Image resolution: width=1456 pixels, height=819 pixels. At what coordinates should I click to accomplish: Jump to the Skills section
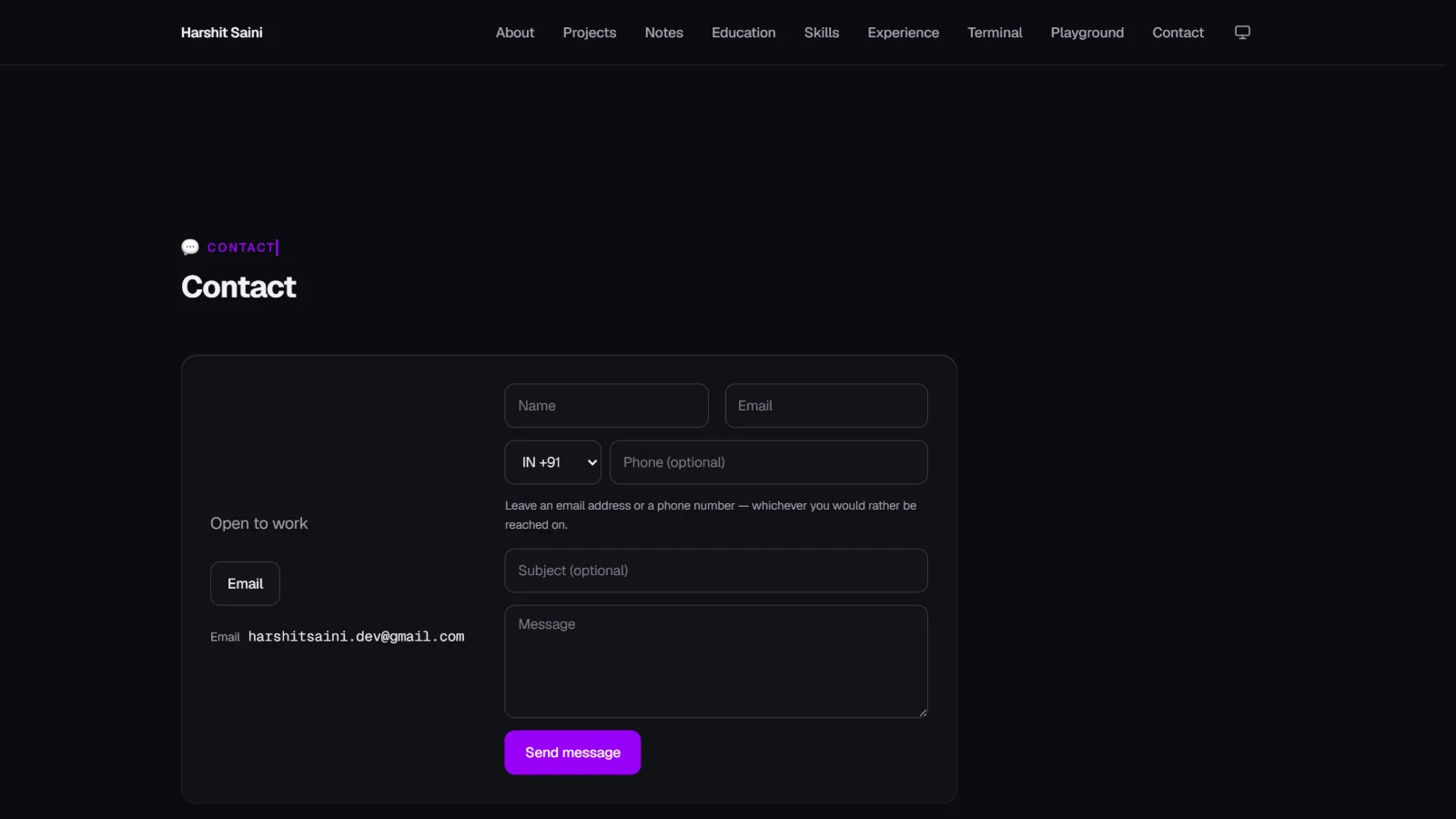click(822, 33)
